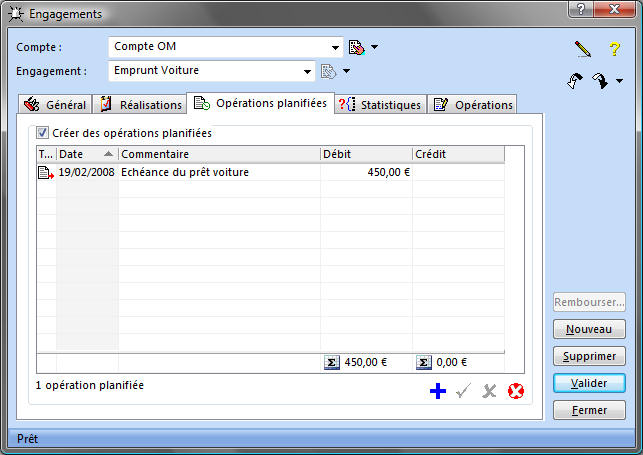This screenshot has width=643, height=455.
Task: Open the Statistiques tab
Action: [380, 104]
